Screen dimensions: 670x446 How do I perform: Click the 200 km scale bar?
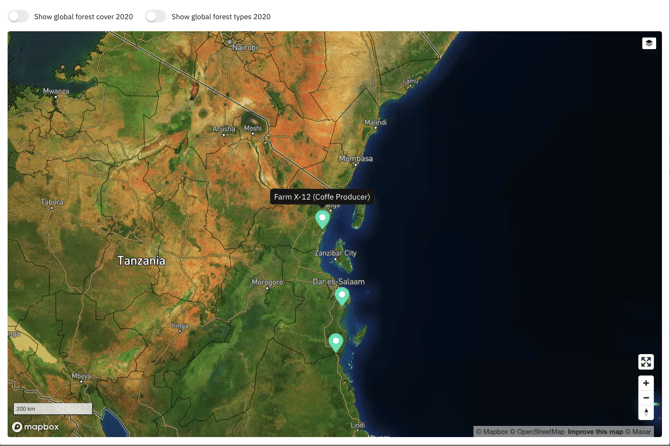click(x=53, y=409)
